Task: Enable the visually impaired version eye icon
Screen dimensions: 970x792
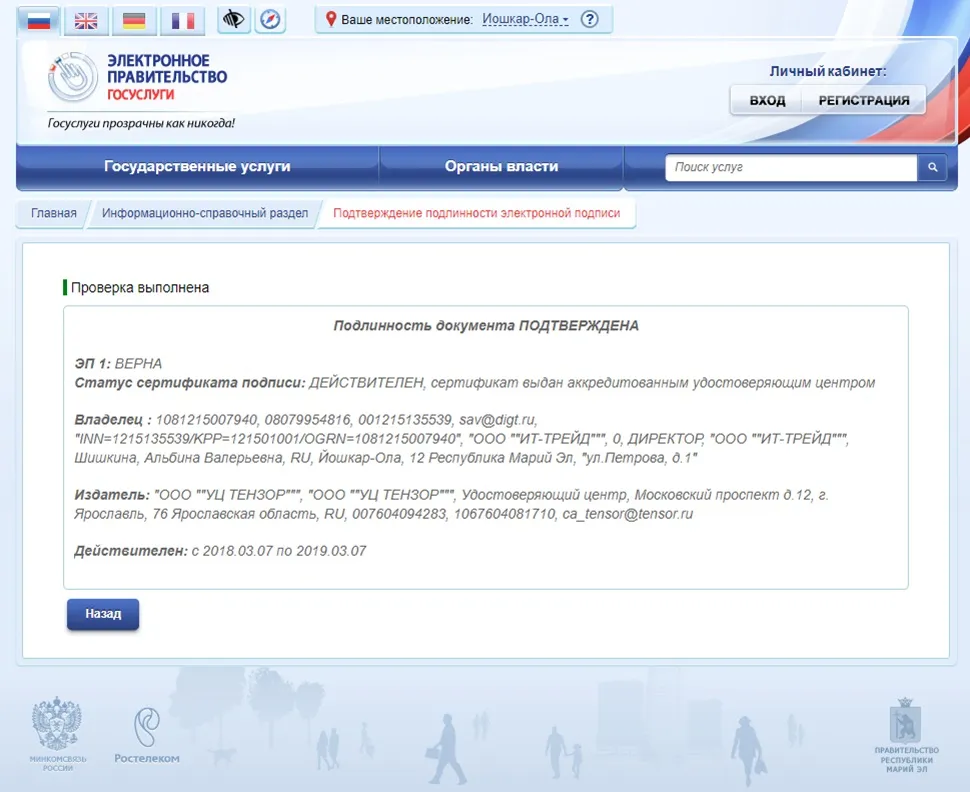Action: click(x=233, y=20)
